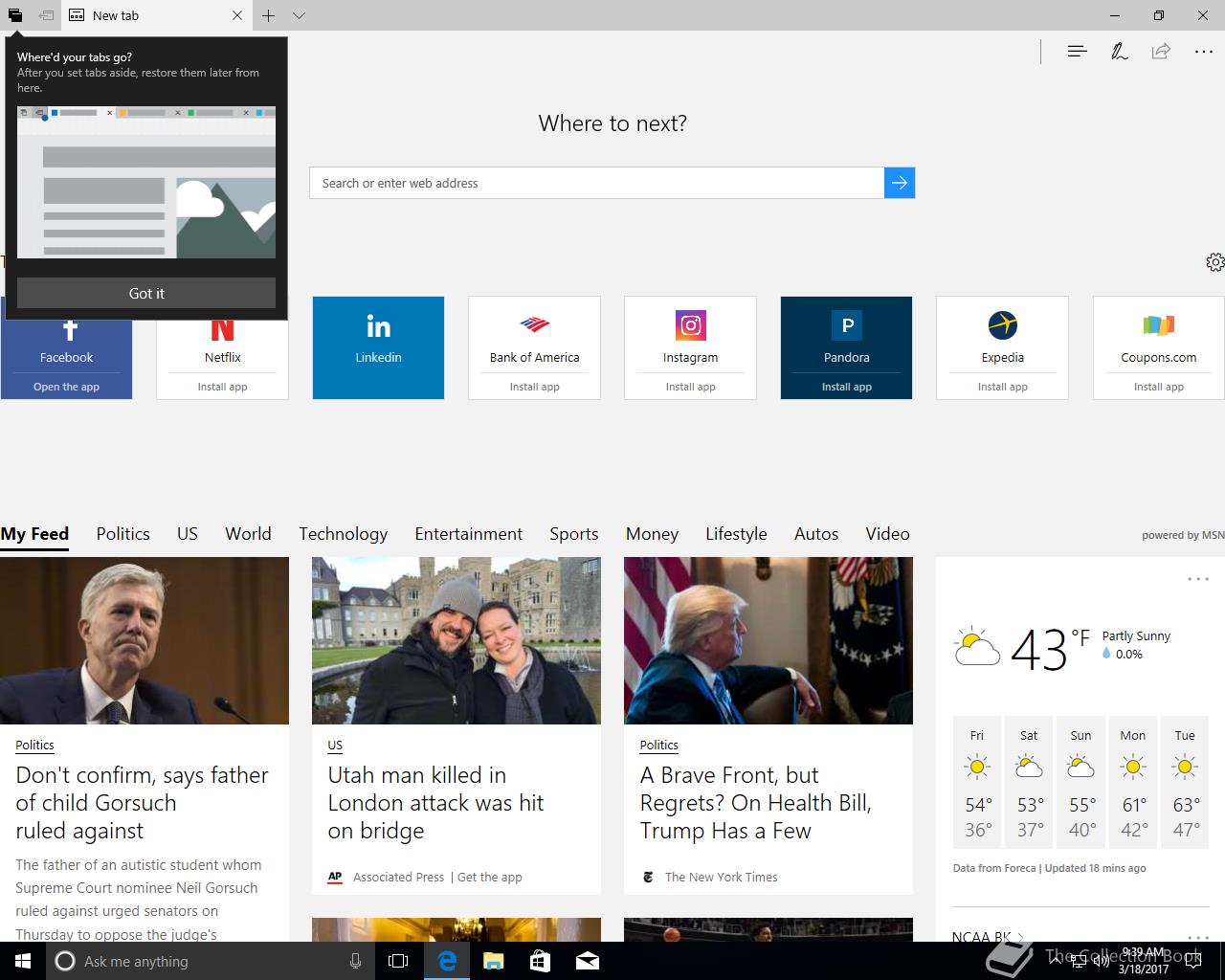Click the blue go arrow button

point(900,183)
